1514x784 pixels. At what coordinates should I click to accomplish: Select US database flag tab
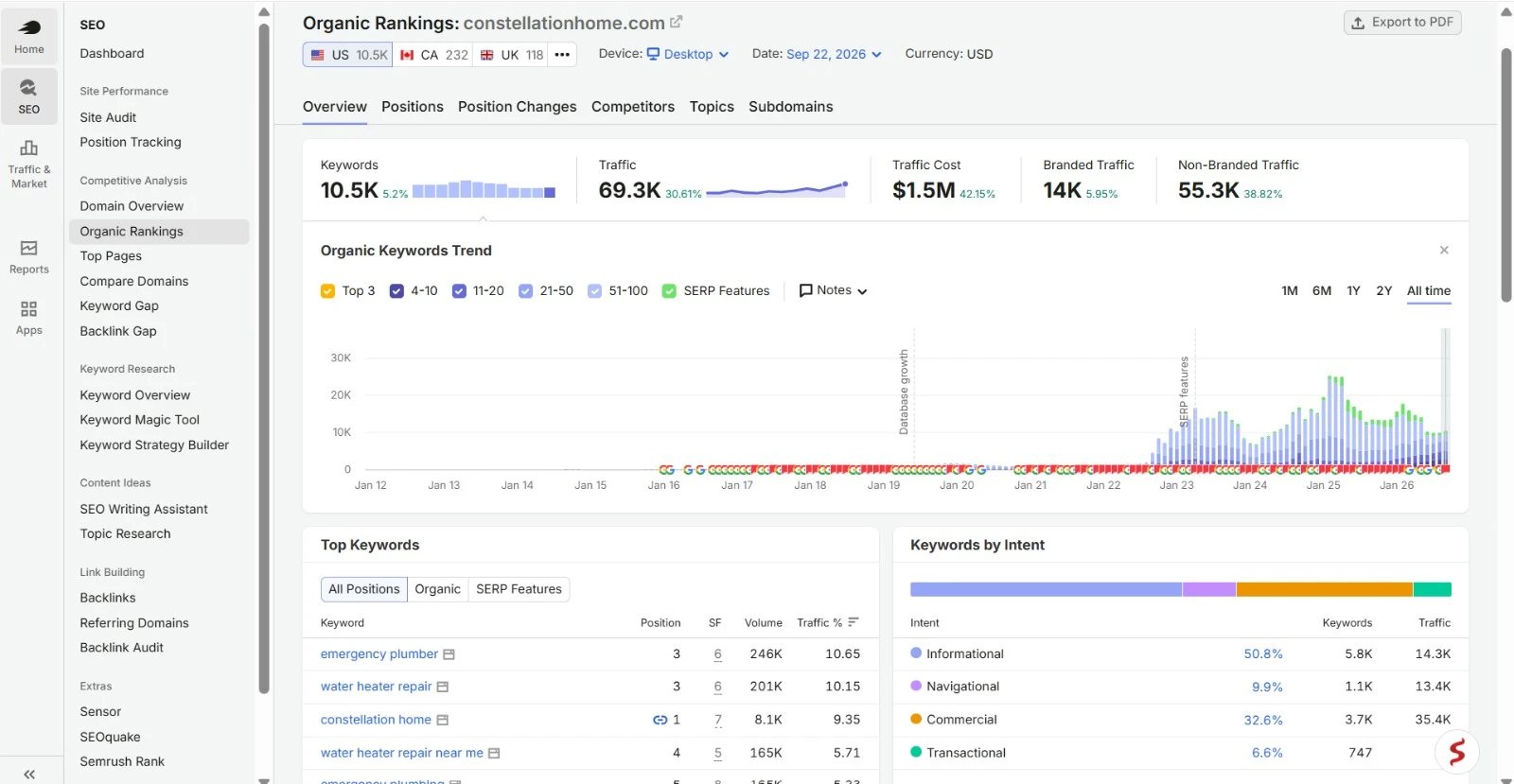347,55
